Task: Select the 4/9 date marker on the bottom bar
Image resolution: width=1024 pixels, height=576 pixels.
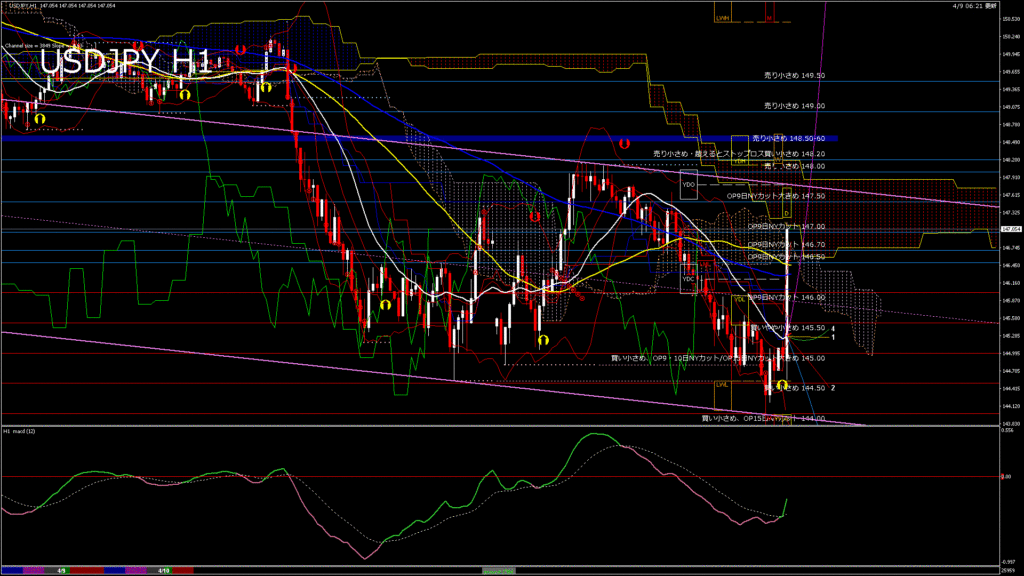Action: pyautogui.click(x=61, y=571)
